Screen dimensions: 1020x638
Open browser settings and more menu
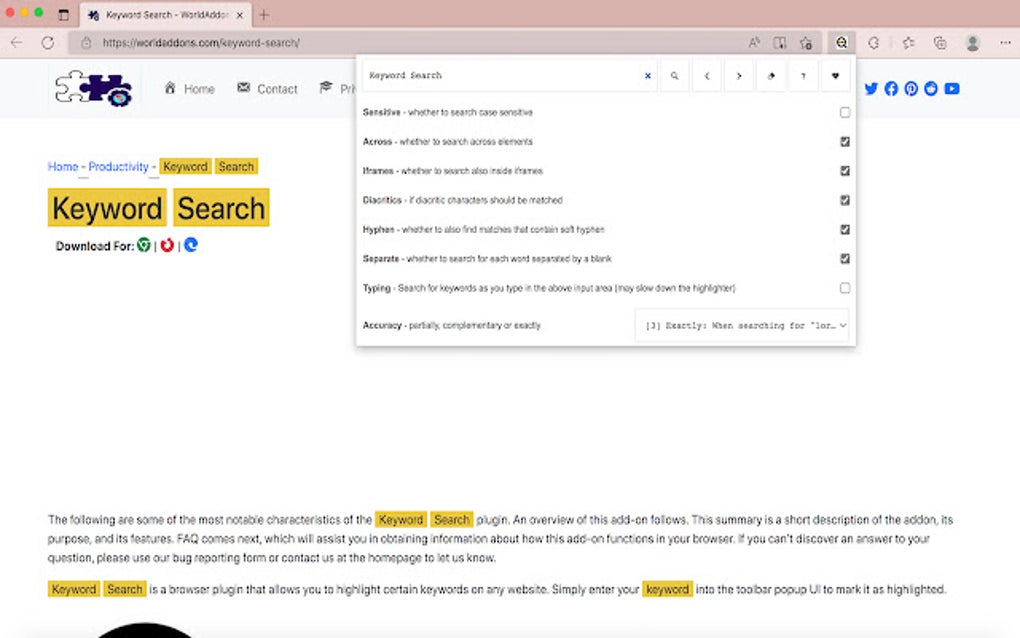pos(1005,43)
